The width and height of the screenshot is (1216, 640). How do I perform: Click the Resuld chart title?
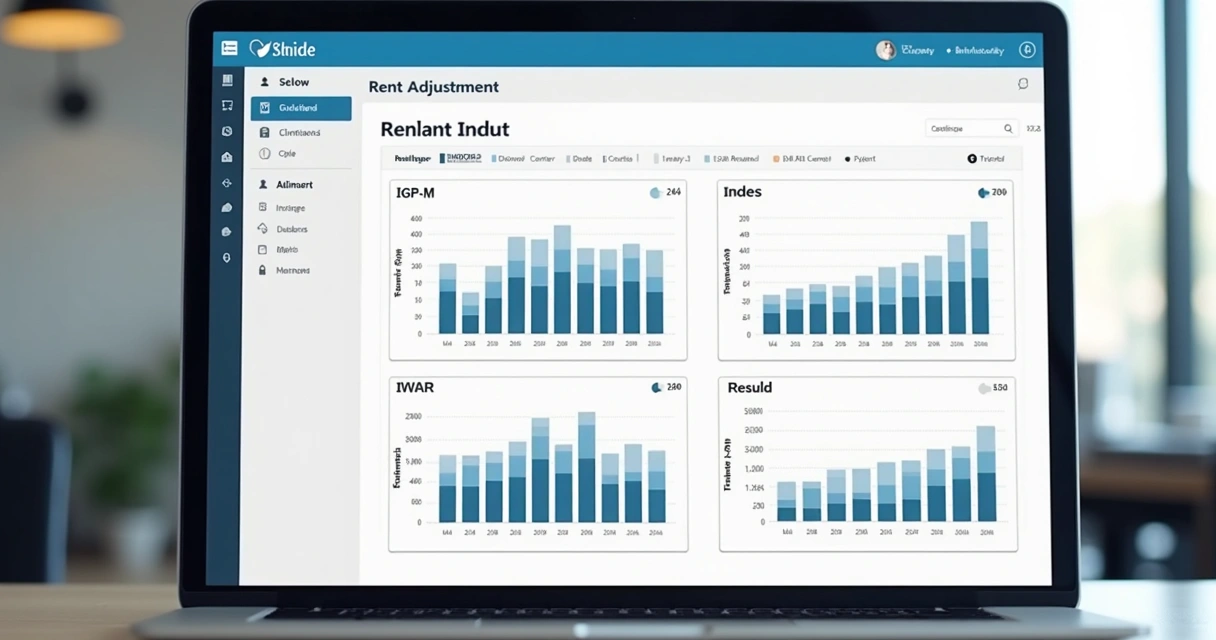[750, 387]
